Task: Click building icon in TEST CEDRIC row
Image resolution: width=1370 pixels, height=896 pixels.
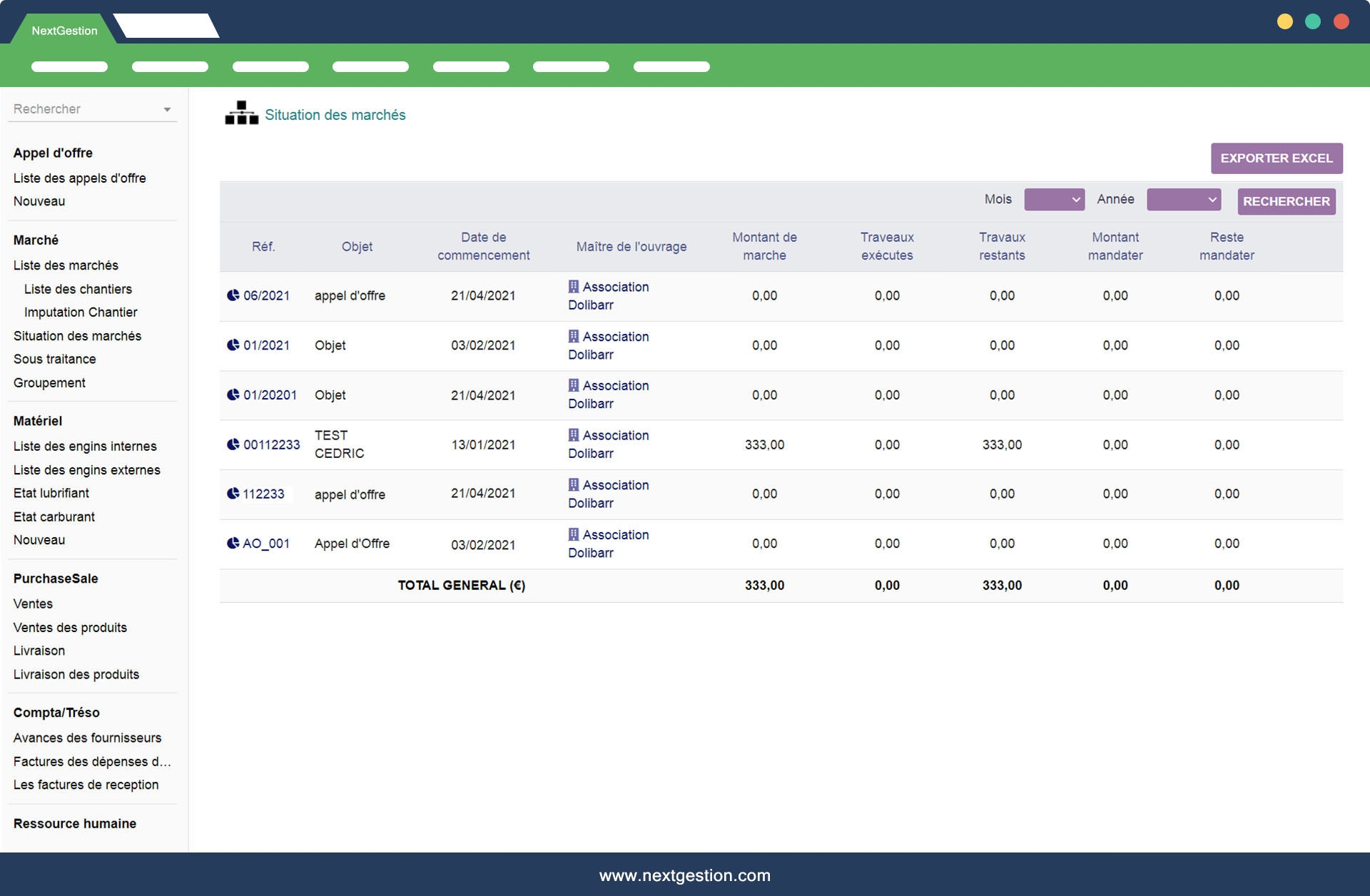Action: [x=574, y=435]
